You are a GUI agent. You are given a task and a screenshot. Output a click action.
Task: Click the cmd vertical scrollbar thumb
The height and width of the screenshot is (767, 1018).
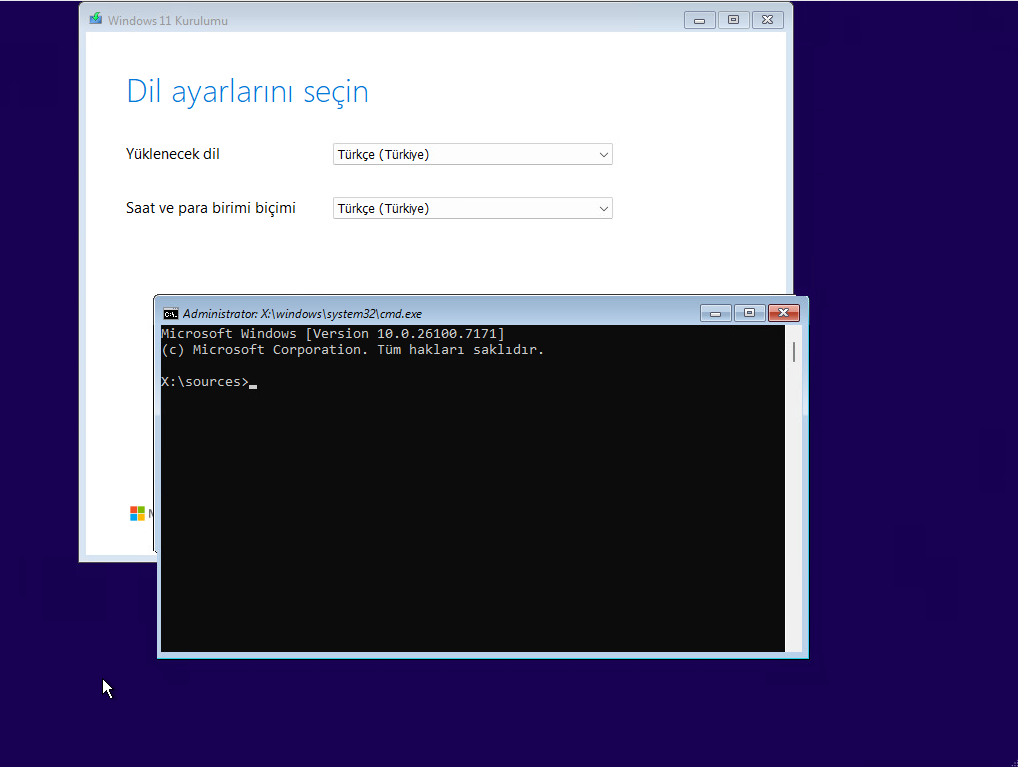pyautogui.click(x=794, y=351)
